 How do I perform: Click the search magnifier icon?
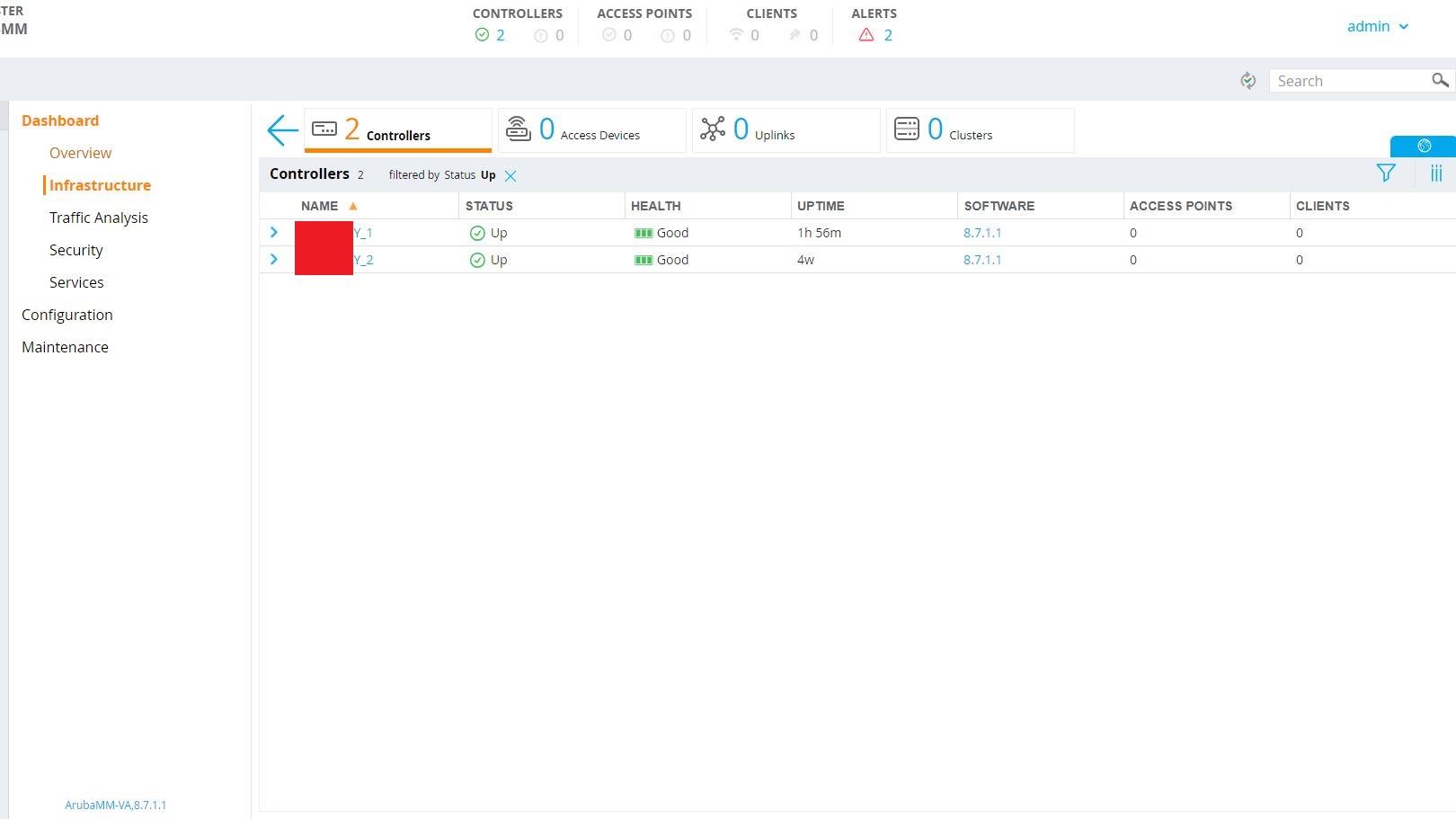click(x=1440, y=80)
